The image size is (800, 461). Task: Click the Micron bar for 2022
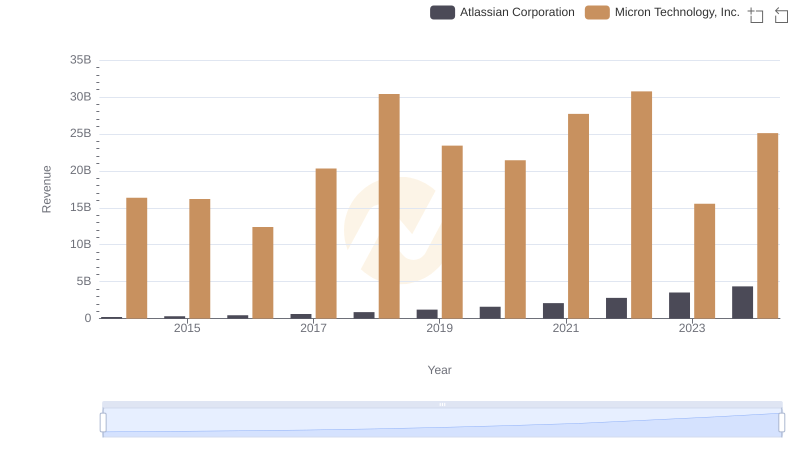pos(641,205)
